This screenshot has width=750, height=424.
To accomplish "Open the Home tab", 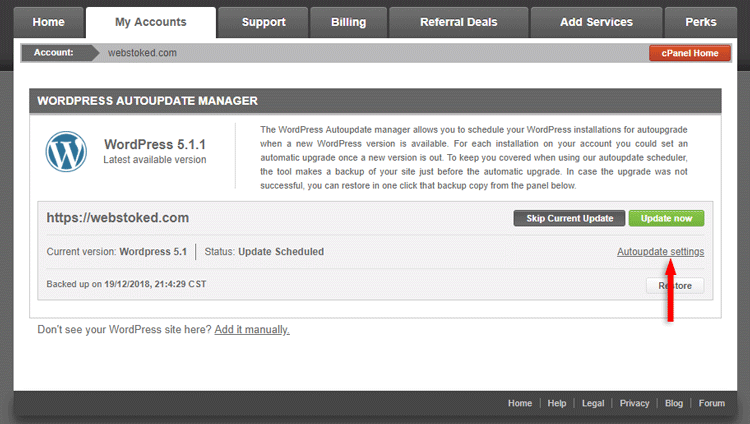I will [x=48, y=22].
